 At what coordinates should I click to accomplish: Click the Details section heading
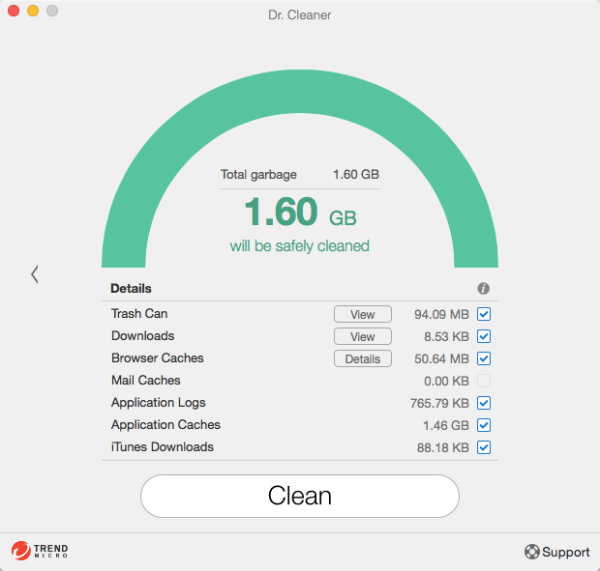point(131,288)
